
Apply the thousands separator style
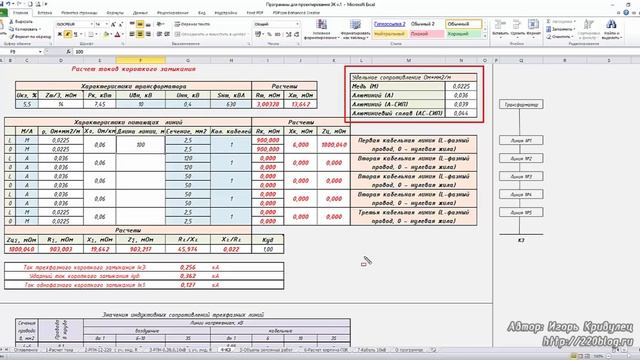tap(277, 34)
